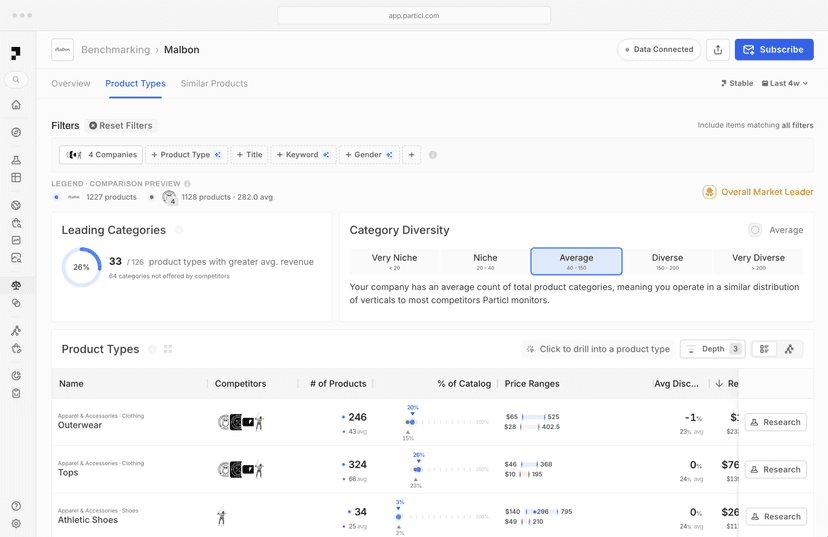Click the Outerwear catalog percentage slider dot
828x537 pixels.
click(x=411, y=422)
